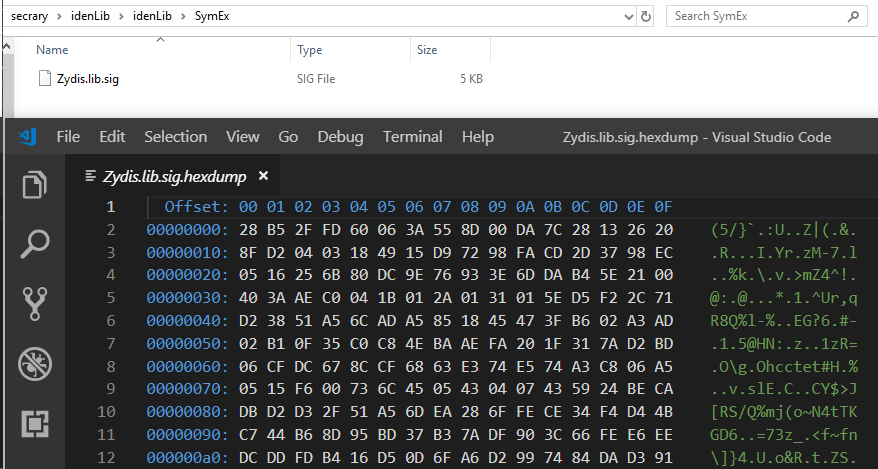This screenshot has height=469, width=878.
Task: Open the File menu
Action: (68, 137)
